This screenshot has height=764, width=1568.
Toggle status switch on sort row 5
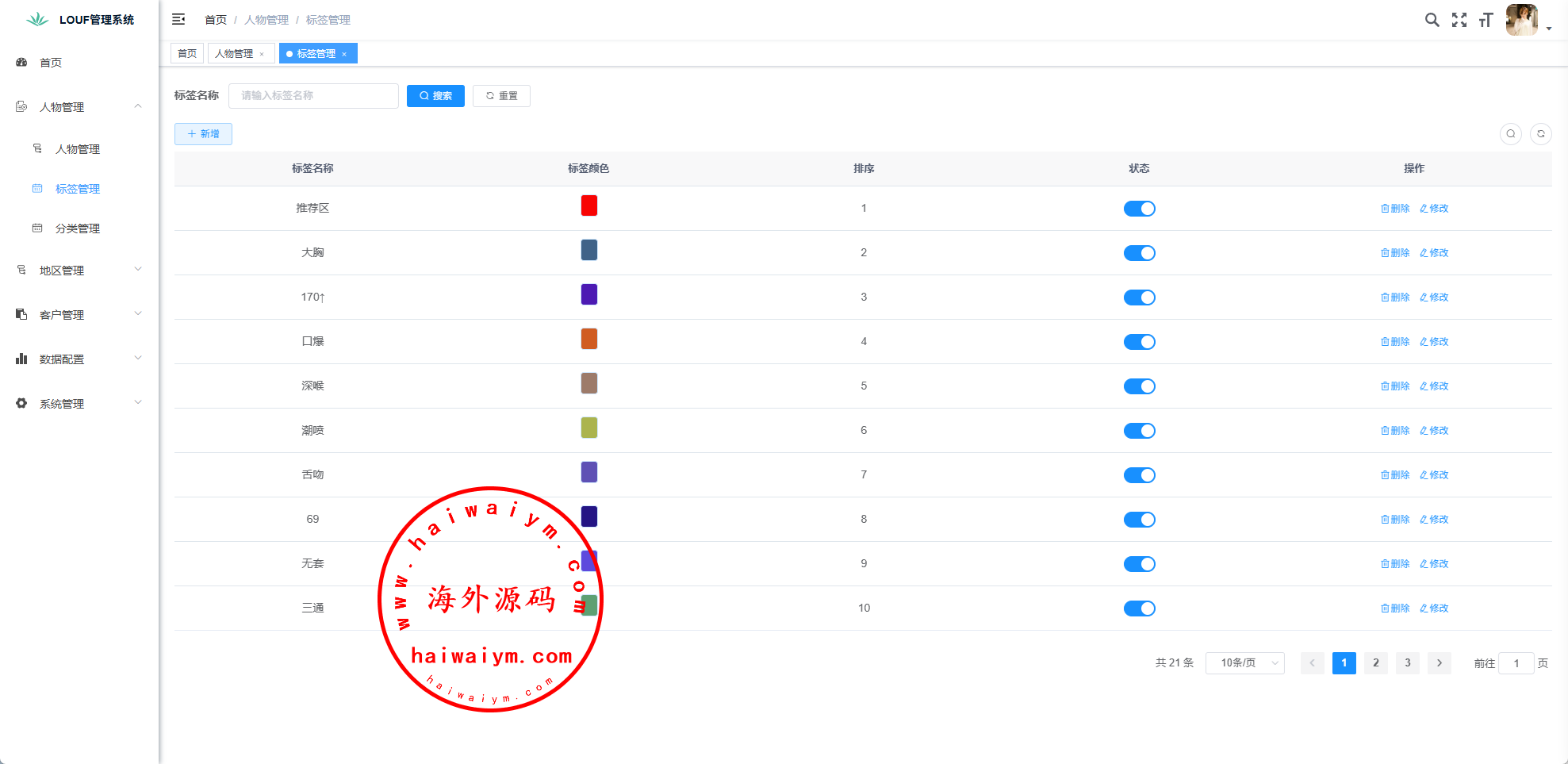tap(1139, 386)
